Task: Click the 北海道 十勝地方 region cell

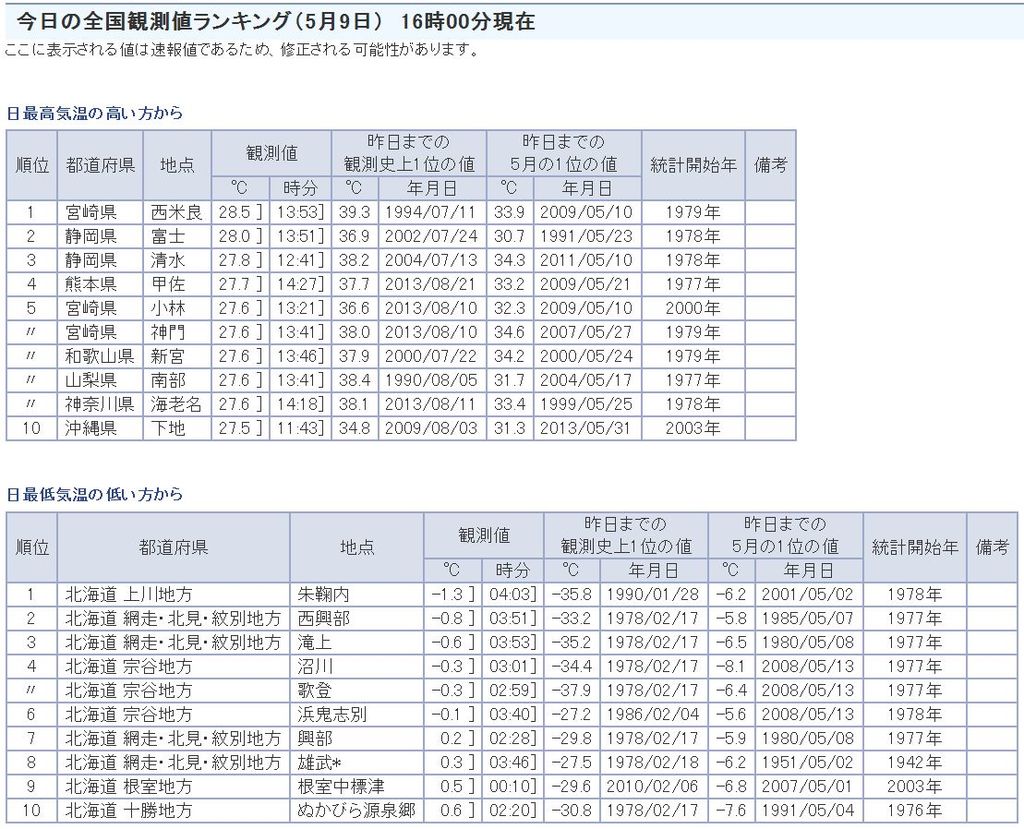Action: point(129,810)
